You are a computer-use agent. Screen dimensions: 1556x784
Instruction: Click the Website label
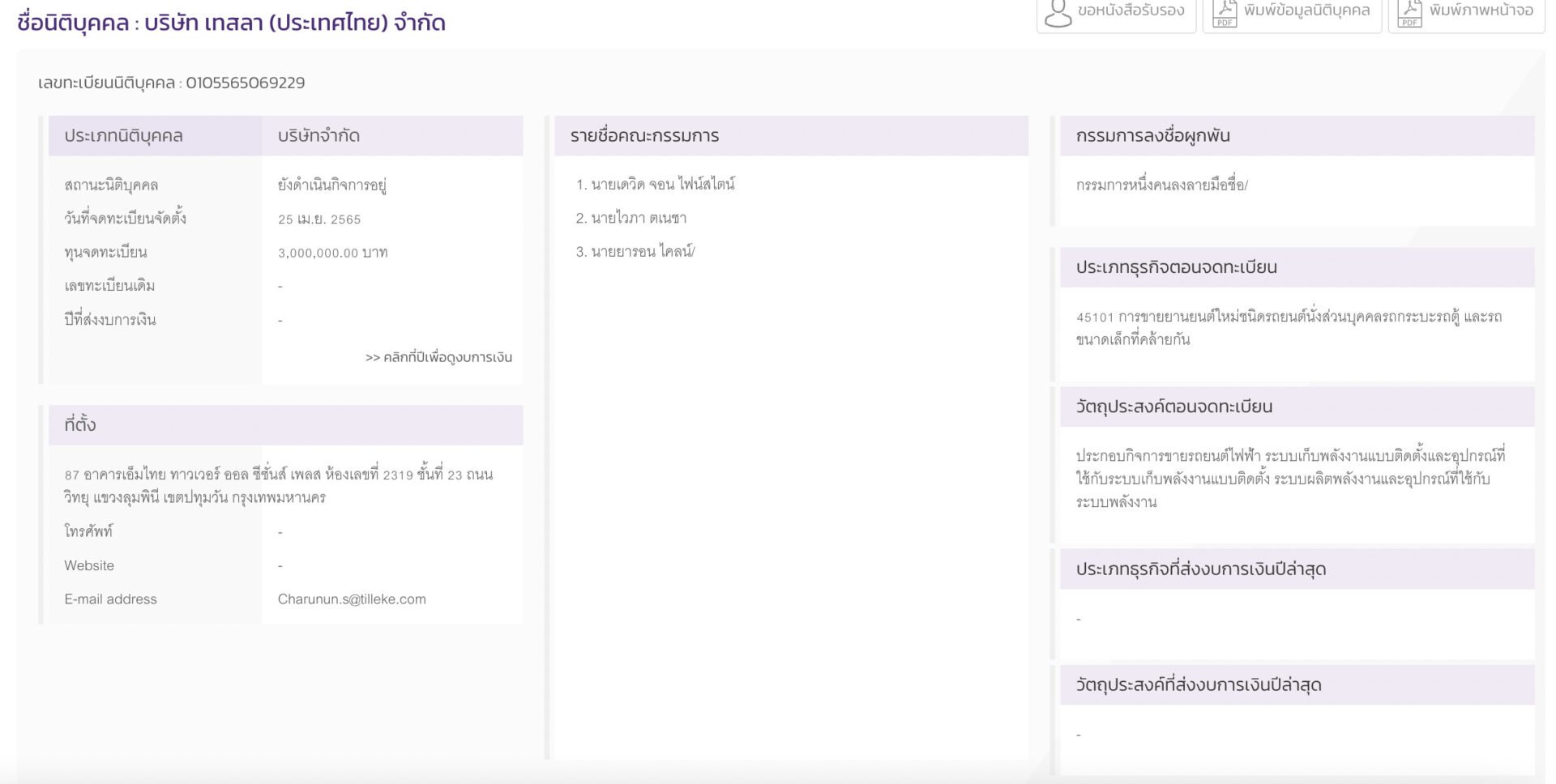coord(89,566)
